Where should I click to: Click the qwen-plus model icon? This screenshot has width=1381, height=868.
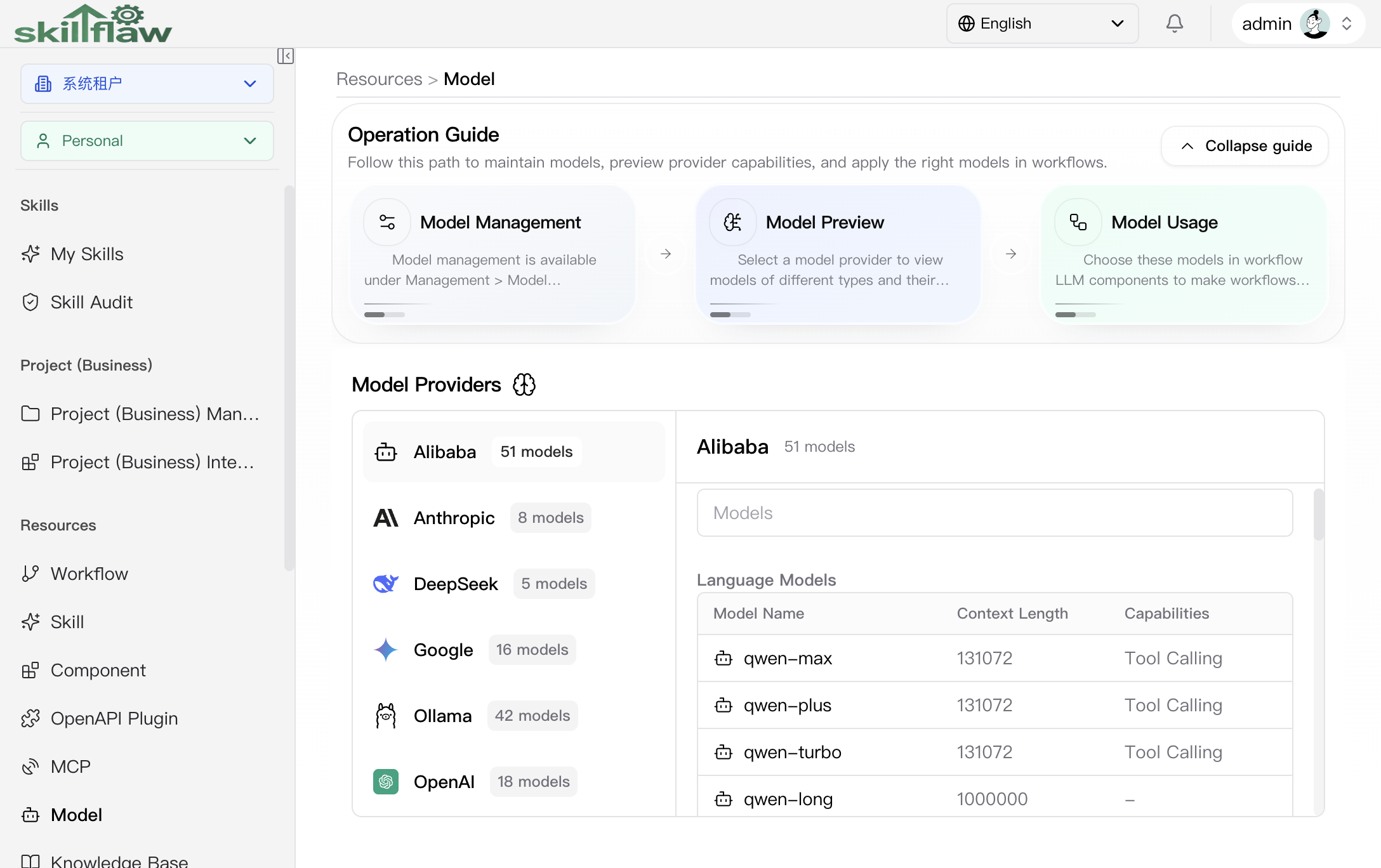click(724, 706)
